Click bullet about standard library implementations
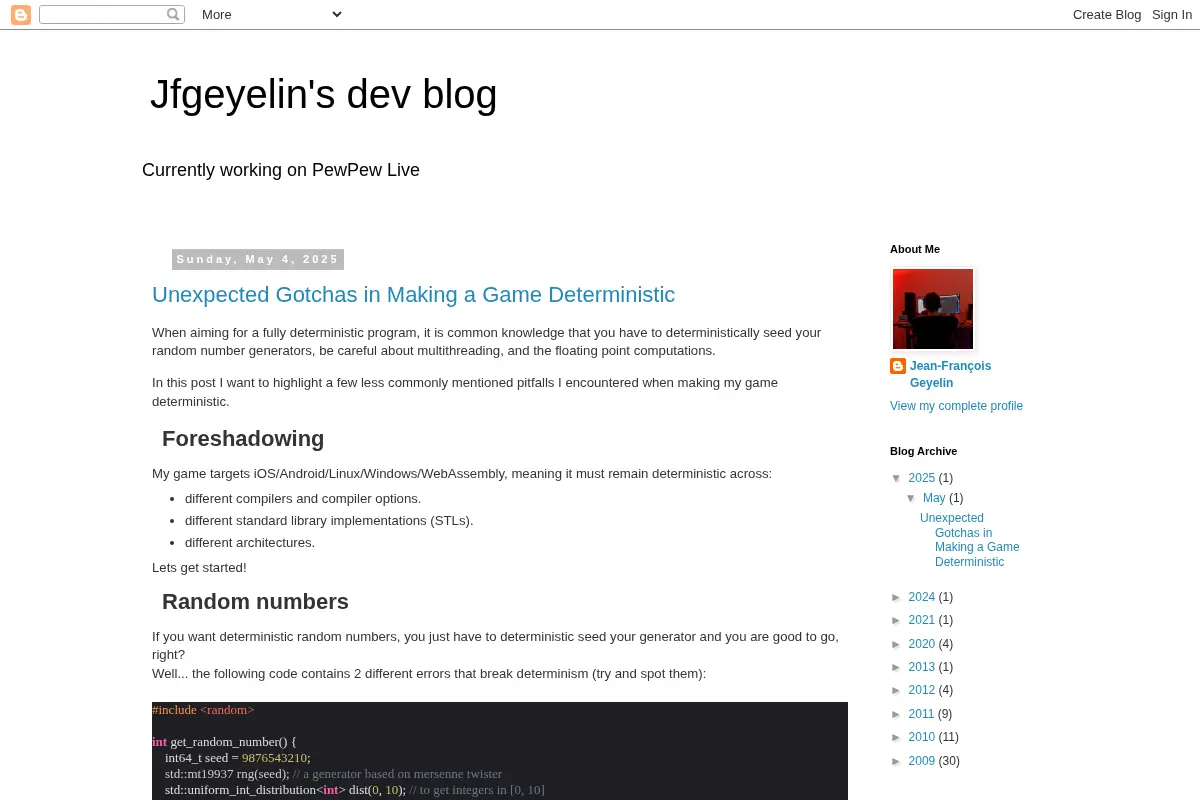 click(x=329, y=521)
